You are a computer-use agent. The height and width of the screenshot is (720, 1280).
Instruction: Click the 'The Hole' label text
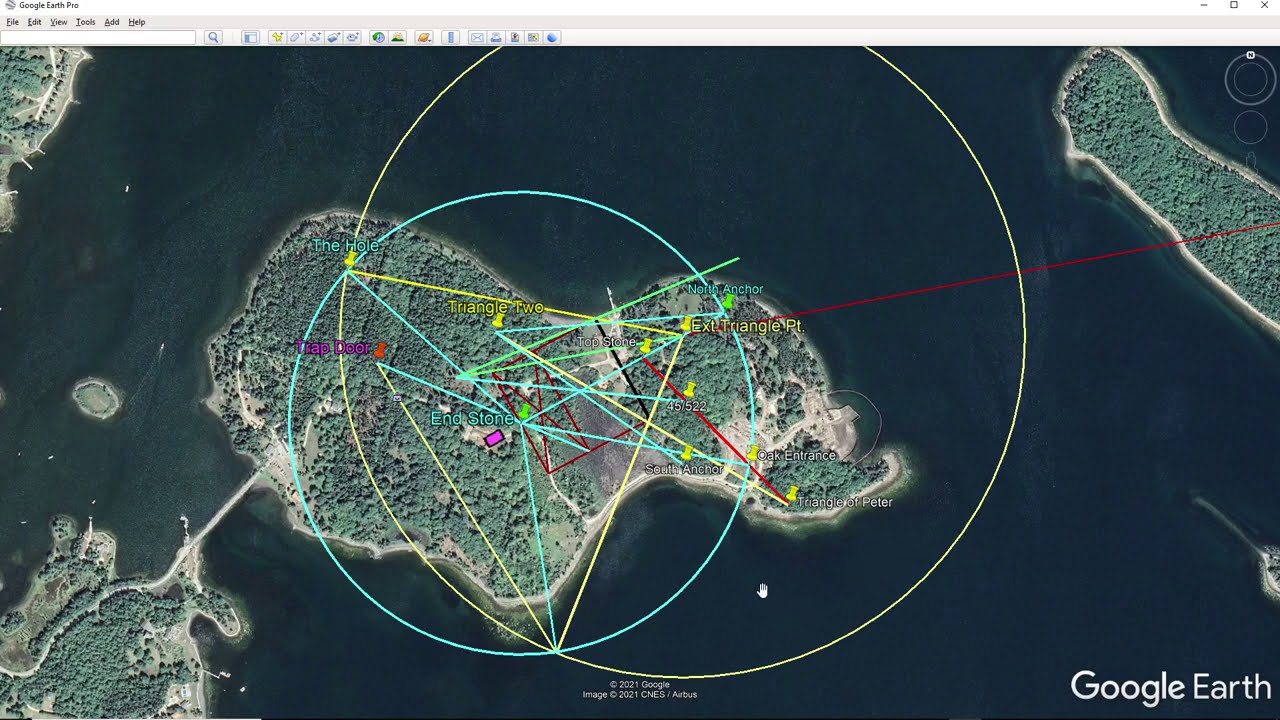tap(346, 245)
